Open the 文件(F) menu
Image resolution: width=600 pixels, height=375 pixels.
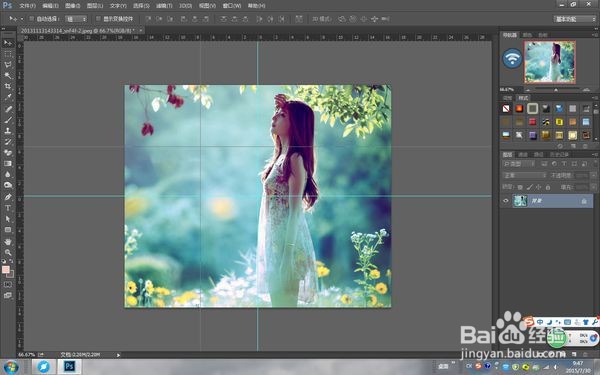click(x=27, y=6)
